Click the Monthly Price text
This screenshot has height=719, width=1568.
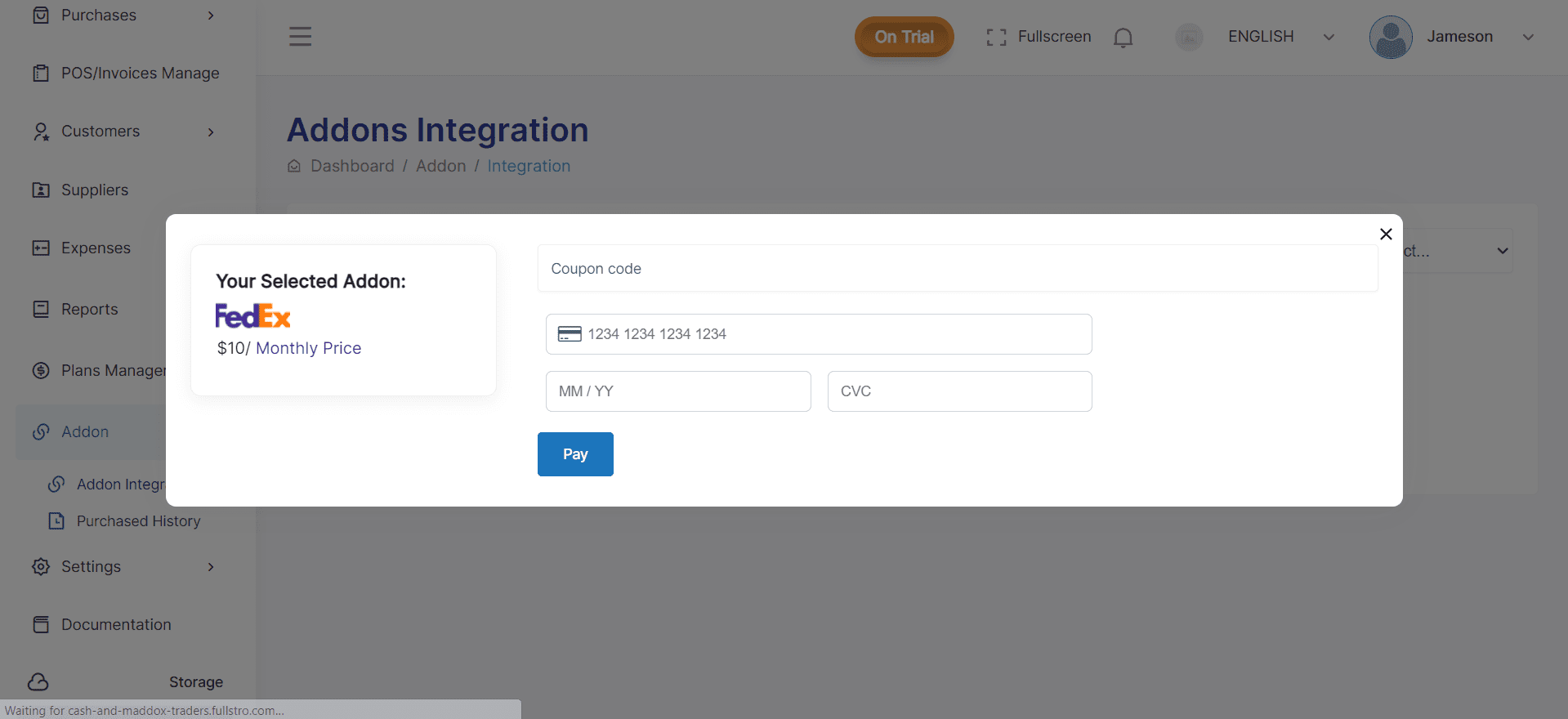309,348
